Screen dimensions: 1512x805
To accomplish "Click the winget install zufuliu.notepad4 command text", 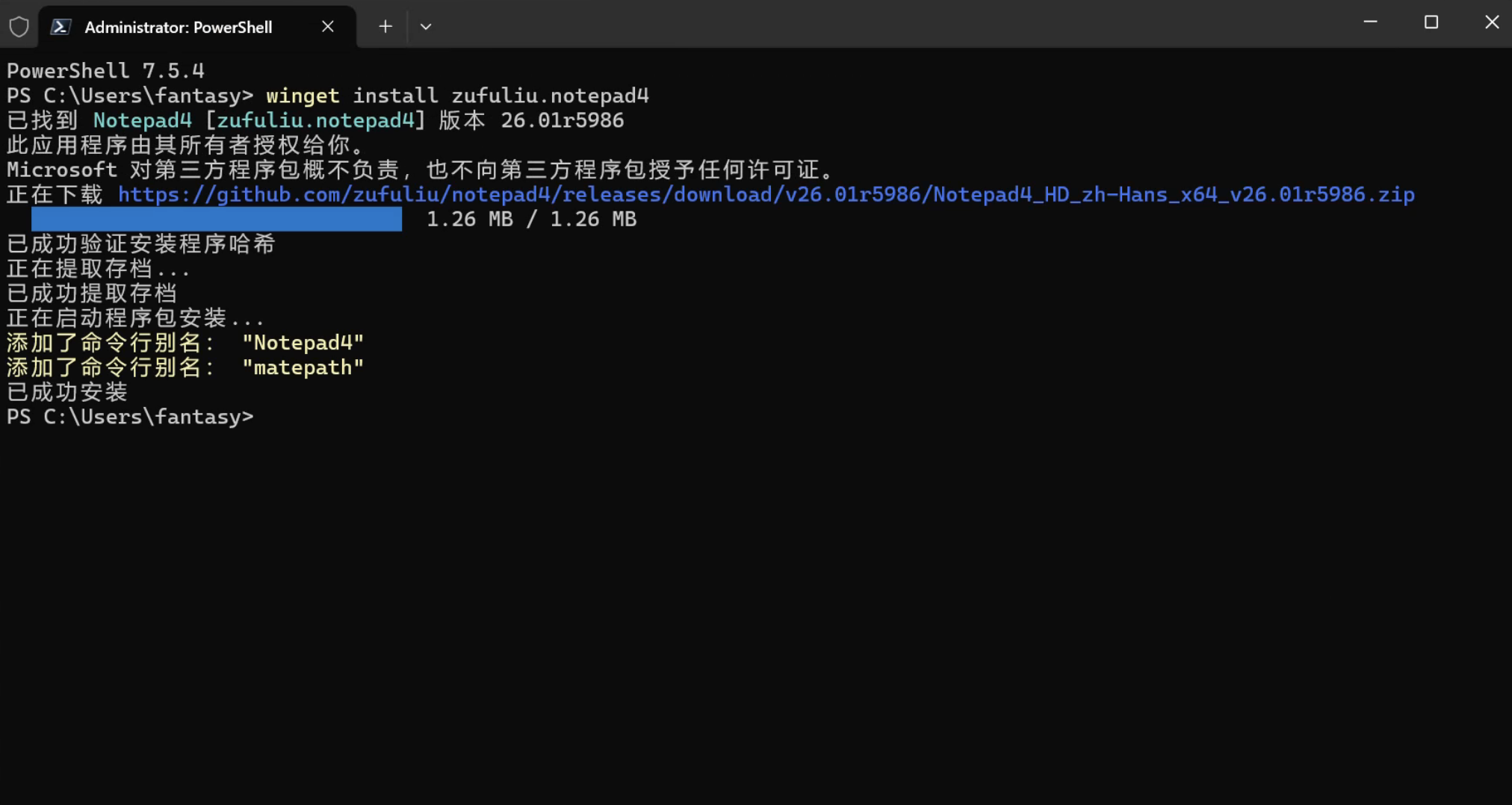I will point(457,96).
